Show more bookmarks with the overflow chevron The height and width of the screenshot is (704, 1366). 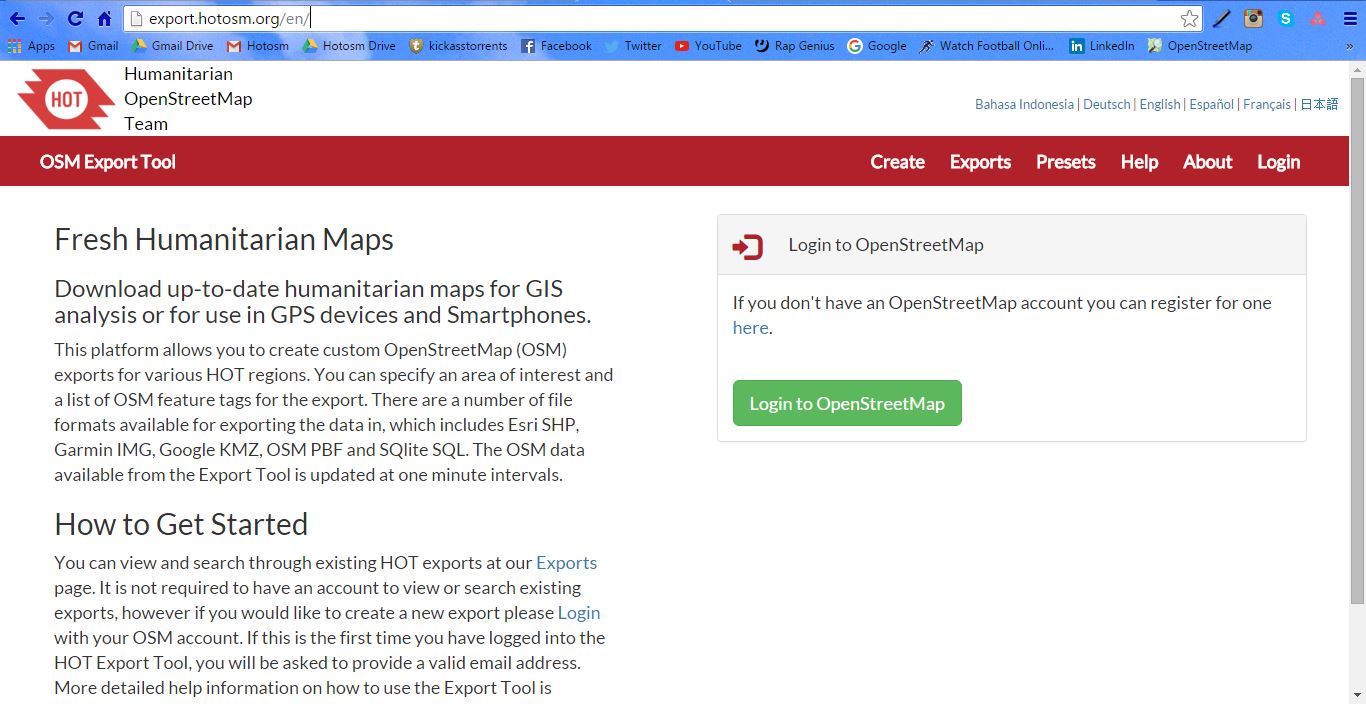(1350, 46)
